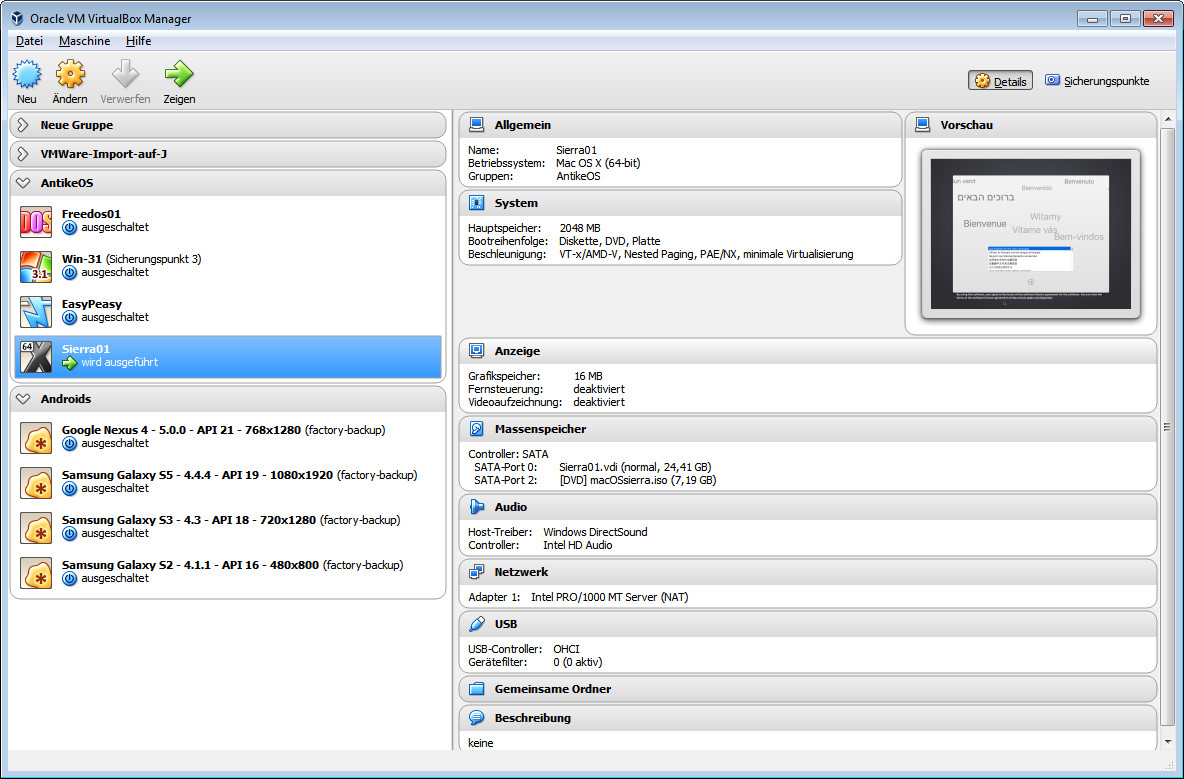Open settings with the Ändern gear icon
The height and width of the screenshot is (779, 1184).
tap(70, 75)
